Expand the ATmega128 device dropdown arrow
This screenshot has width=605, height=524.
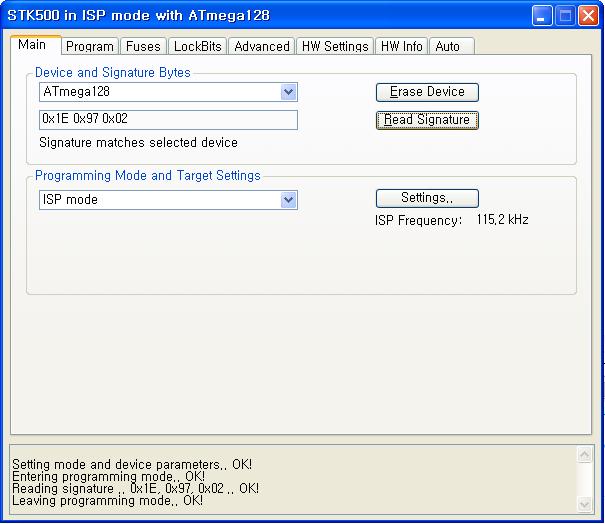[288, 92]
